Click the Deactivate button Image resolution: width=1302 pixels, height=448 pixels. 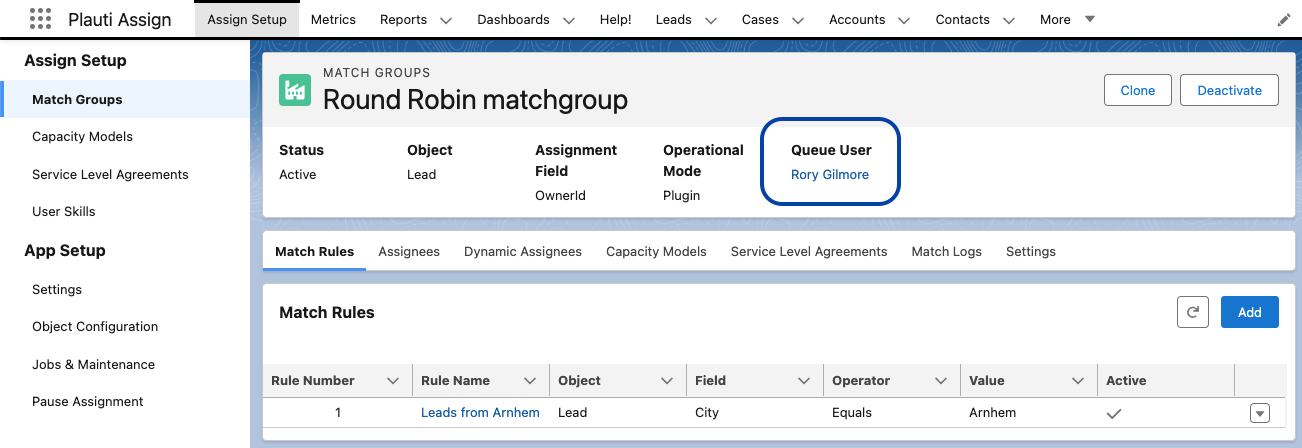pos(1229,90)
